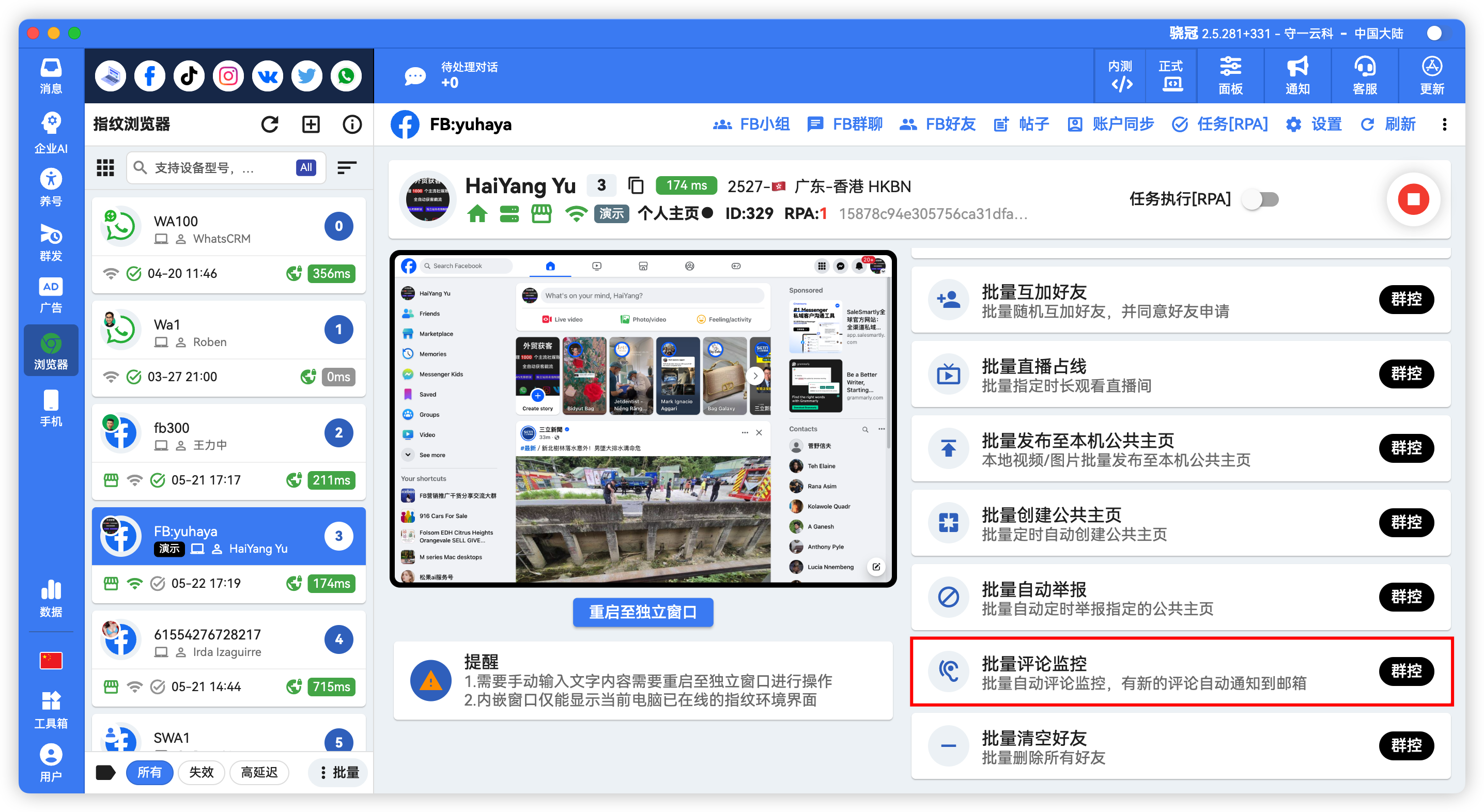1484x812 pixels.
Task: Open the 工具箱 sidebar icon
Action: coord(51,710)
